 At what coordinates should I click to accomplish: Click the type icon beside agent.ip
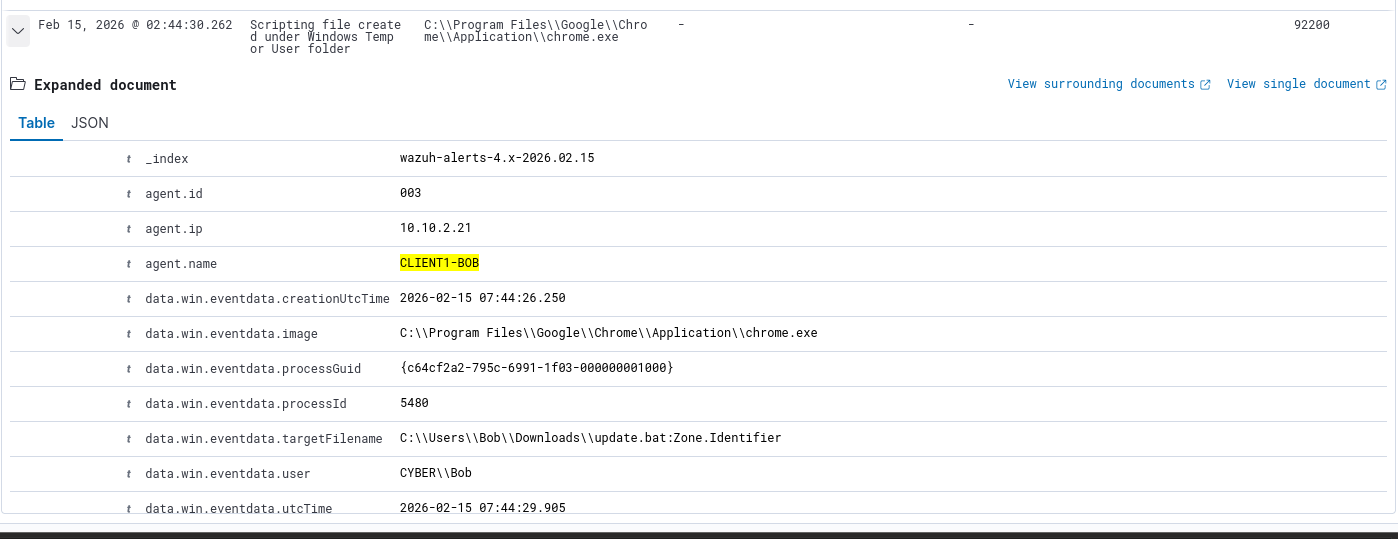point(128,229)
